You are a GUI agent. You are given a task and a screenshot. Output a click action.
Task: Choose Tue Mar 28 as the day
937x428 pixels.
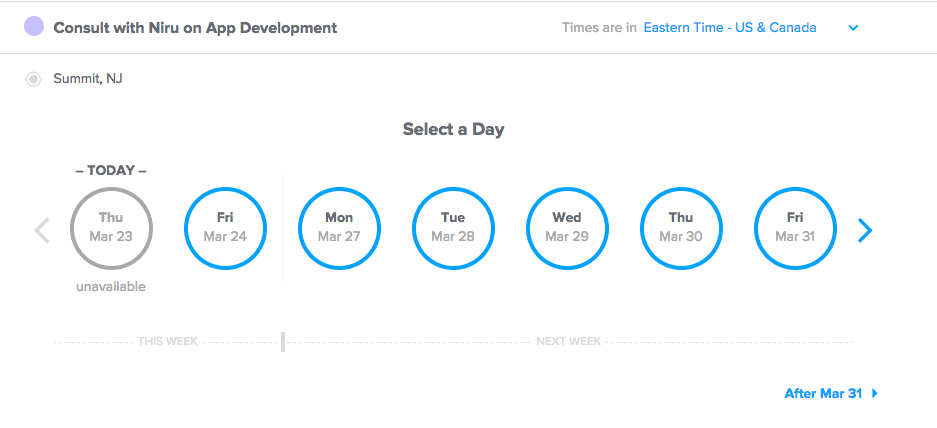click(x=453, y=228)
